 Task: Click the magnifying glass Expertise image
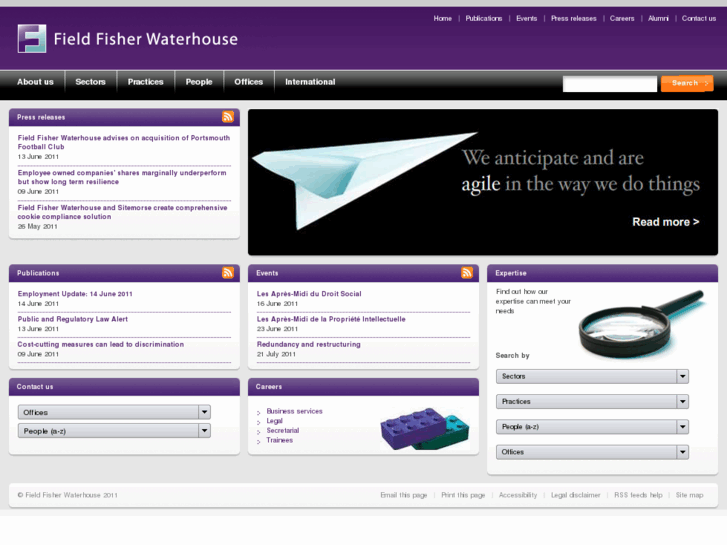642,324
